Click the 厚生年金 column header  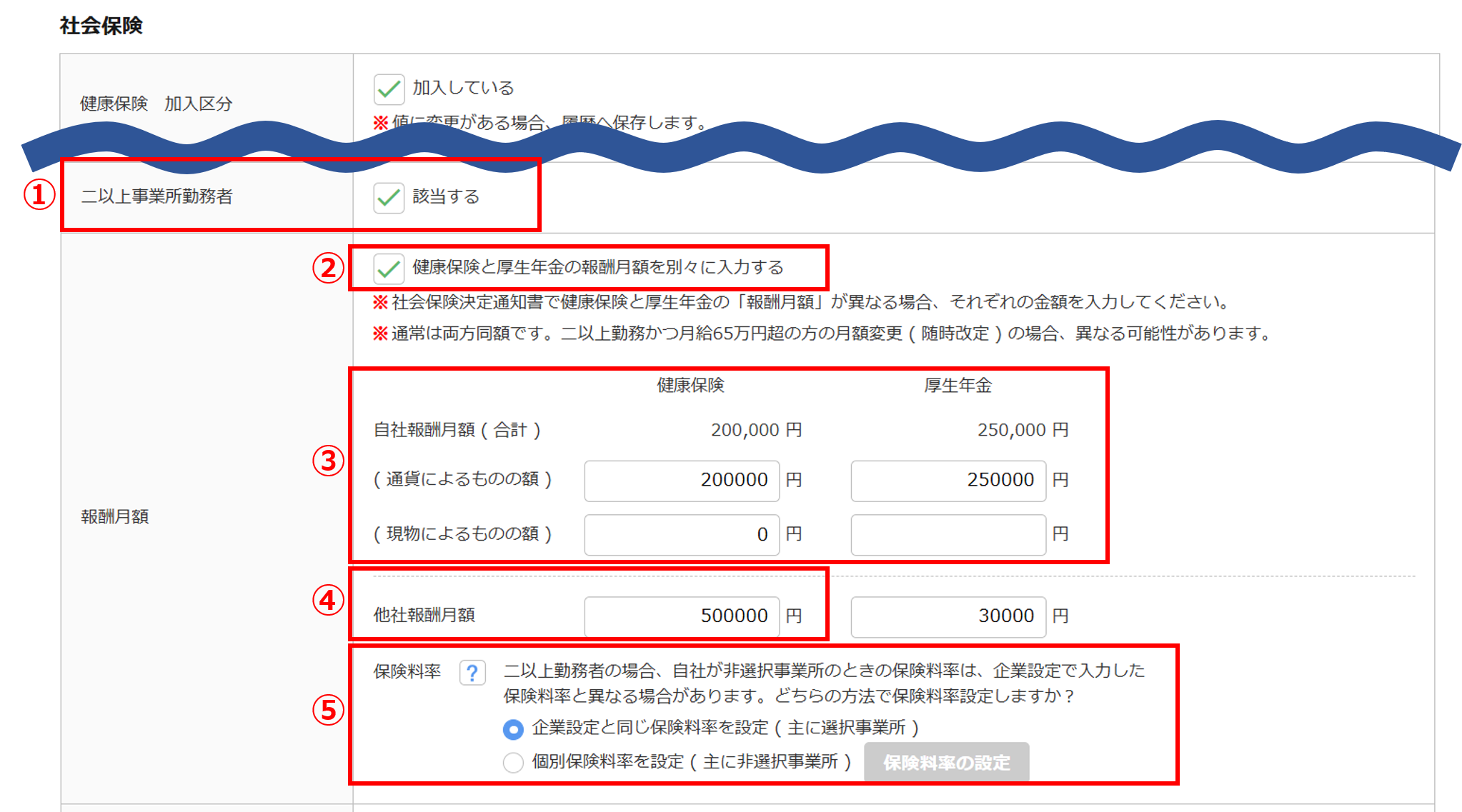click(x=958, y=386)
